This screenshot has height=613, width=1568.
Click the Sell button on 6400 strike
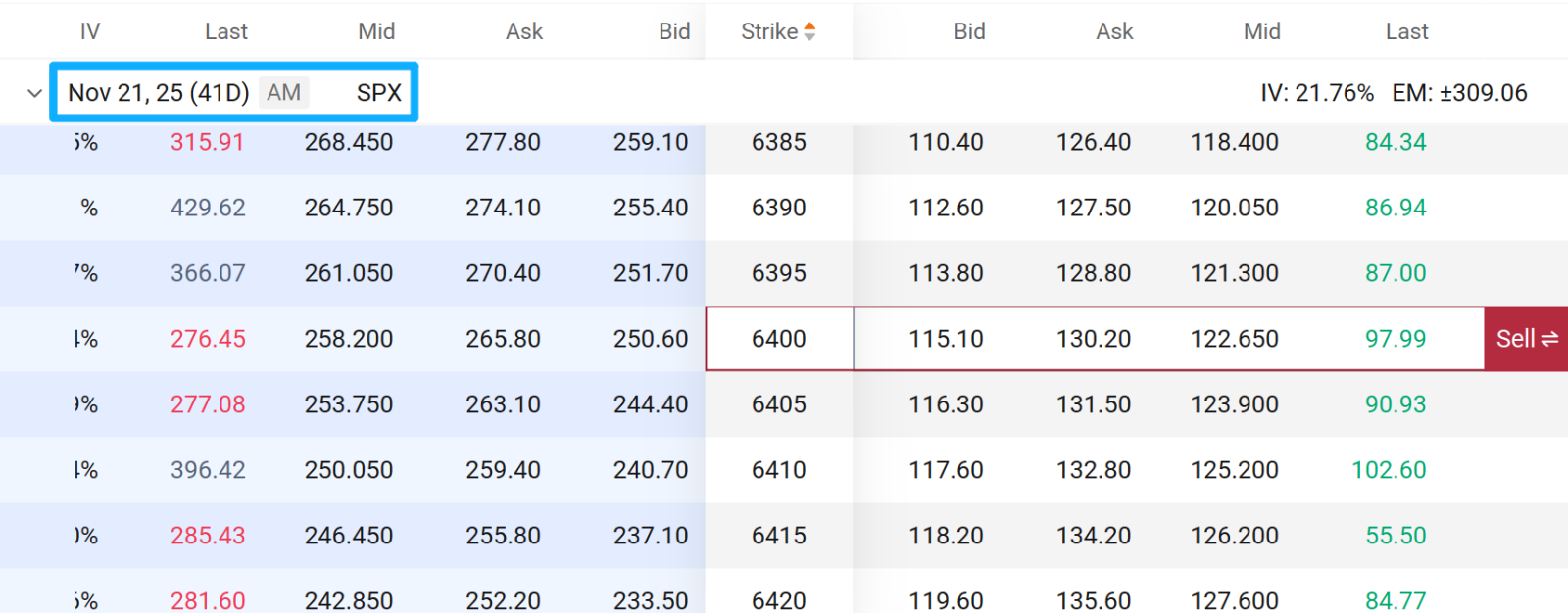click(x=1526, y=339)
